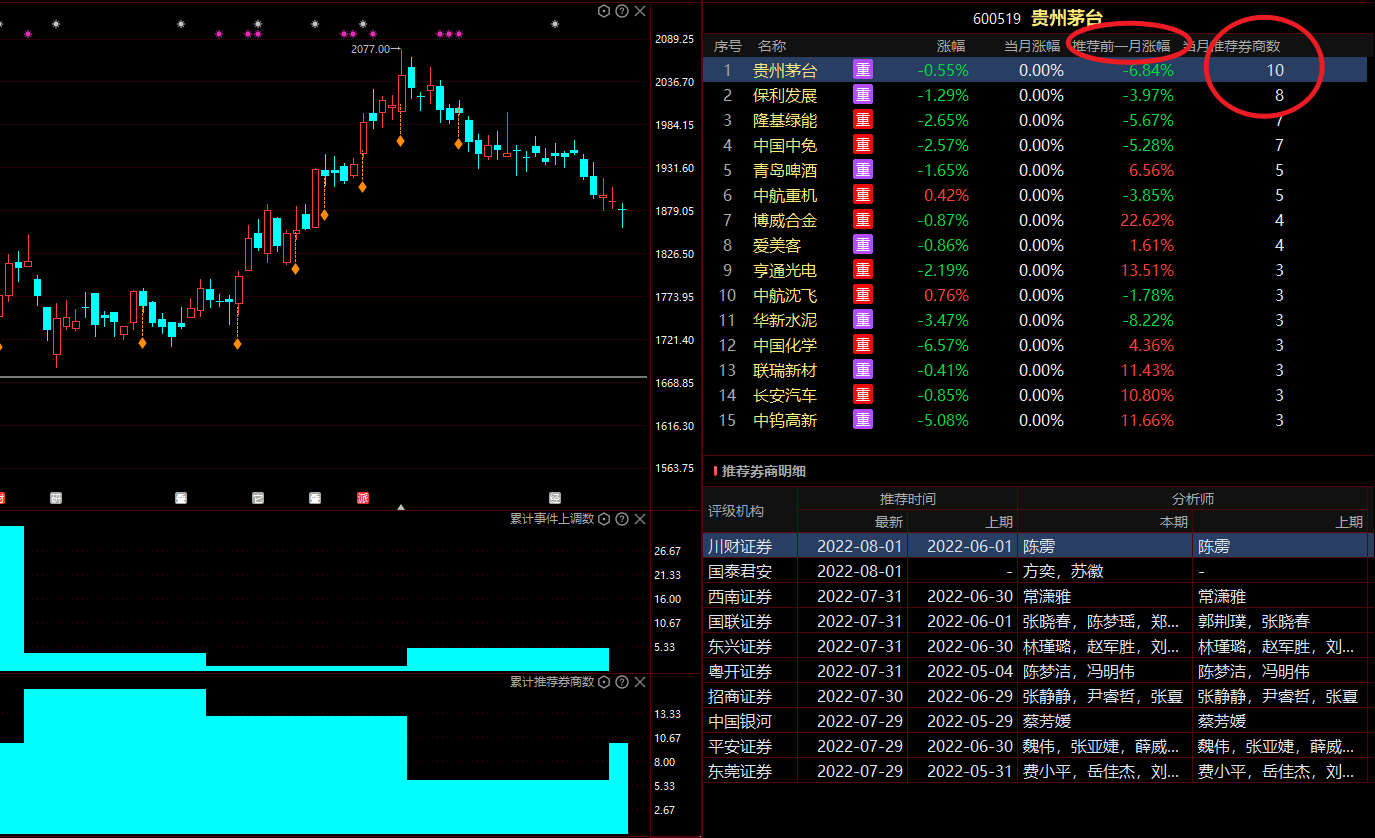
Task: Select broker 国泰君安 row
Action: 1038,571
